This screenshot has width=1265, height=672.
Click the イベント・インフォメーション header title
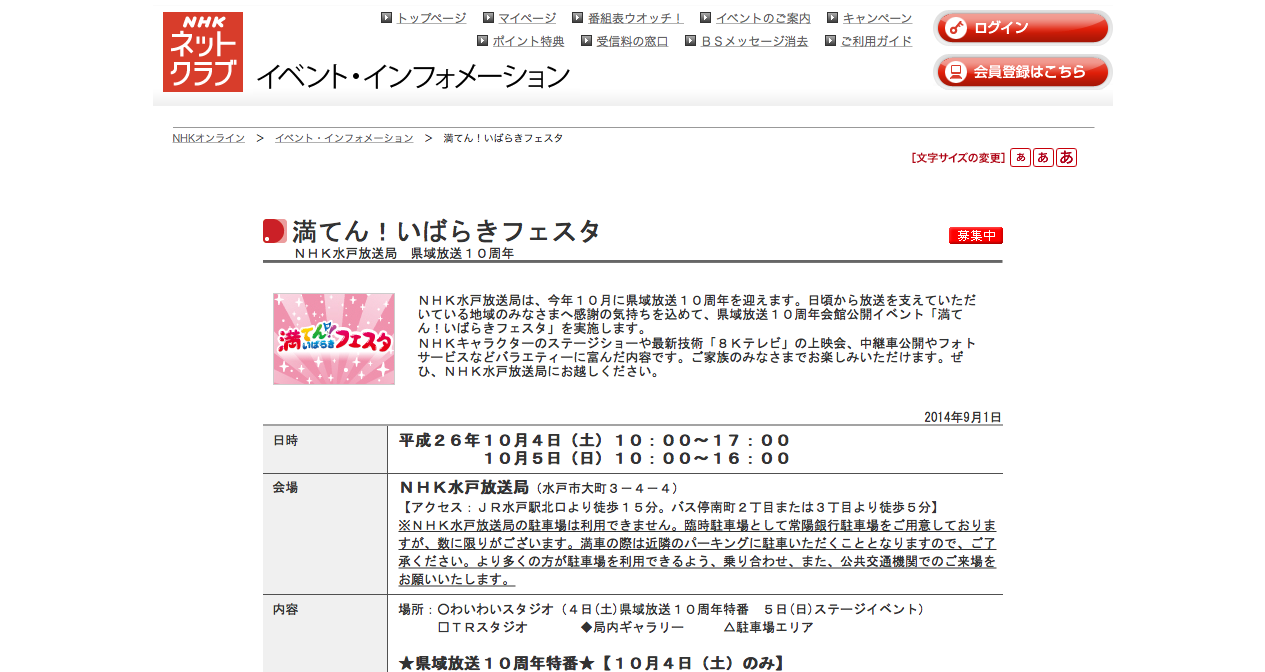click(x=413, y=76)
